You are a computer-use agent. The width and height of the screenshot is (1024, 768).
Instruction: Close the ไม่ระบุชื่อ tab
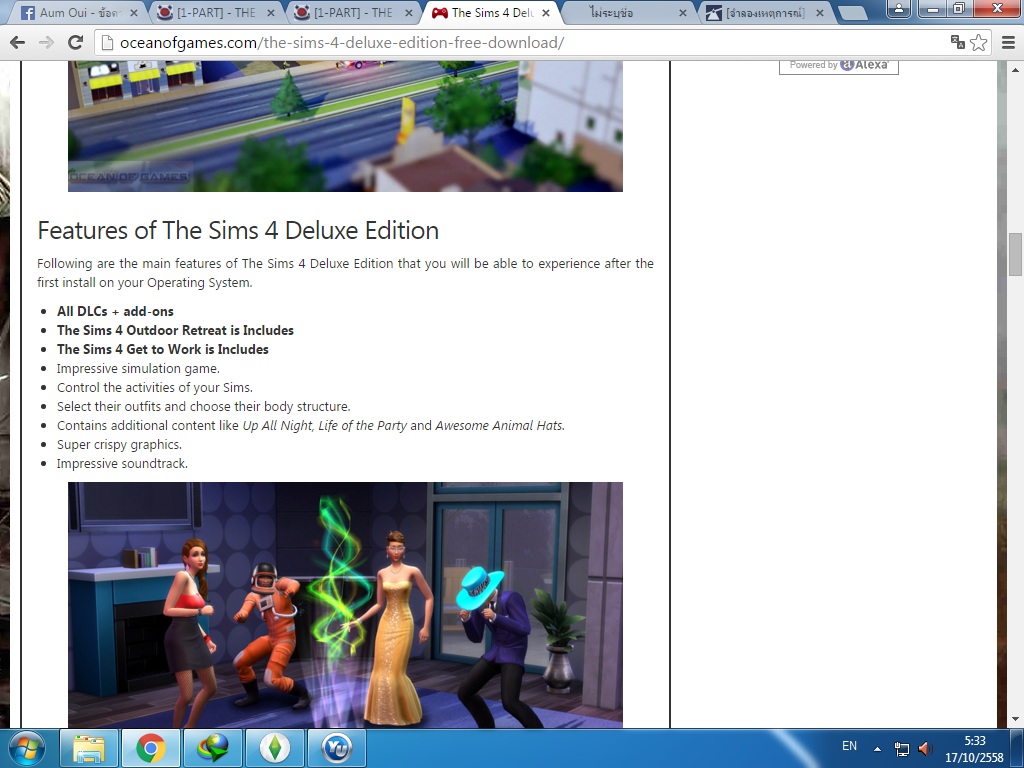point(683,12)
